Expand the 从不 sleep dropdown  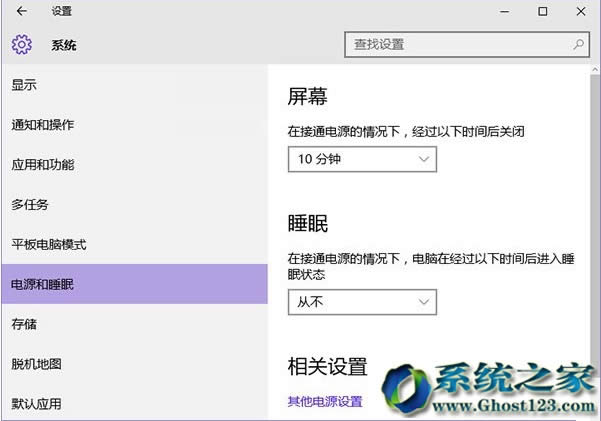362,301
